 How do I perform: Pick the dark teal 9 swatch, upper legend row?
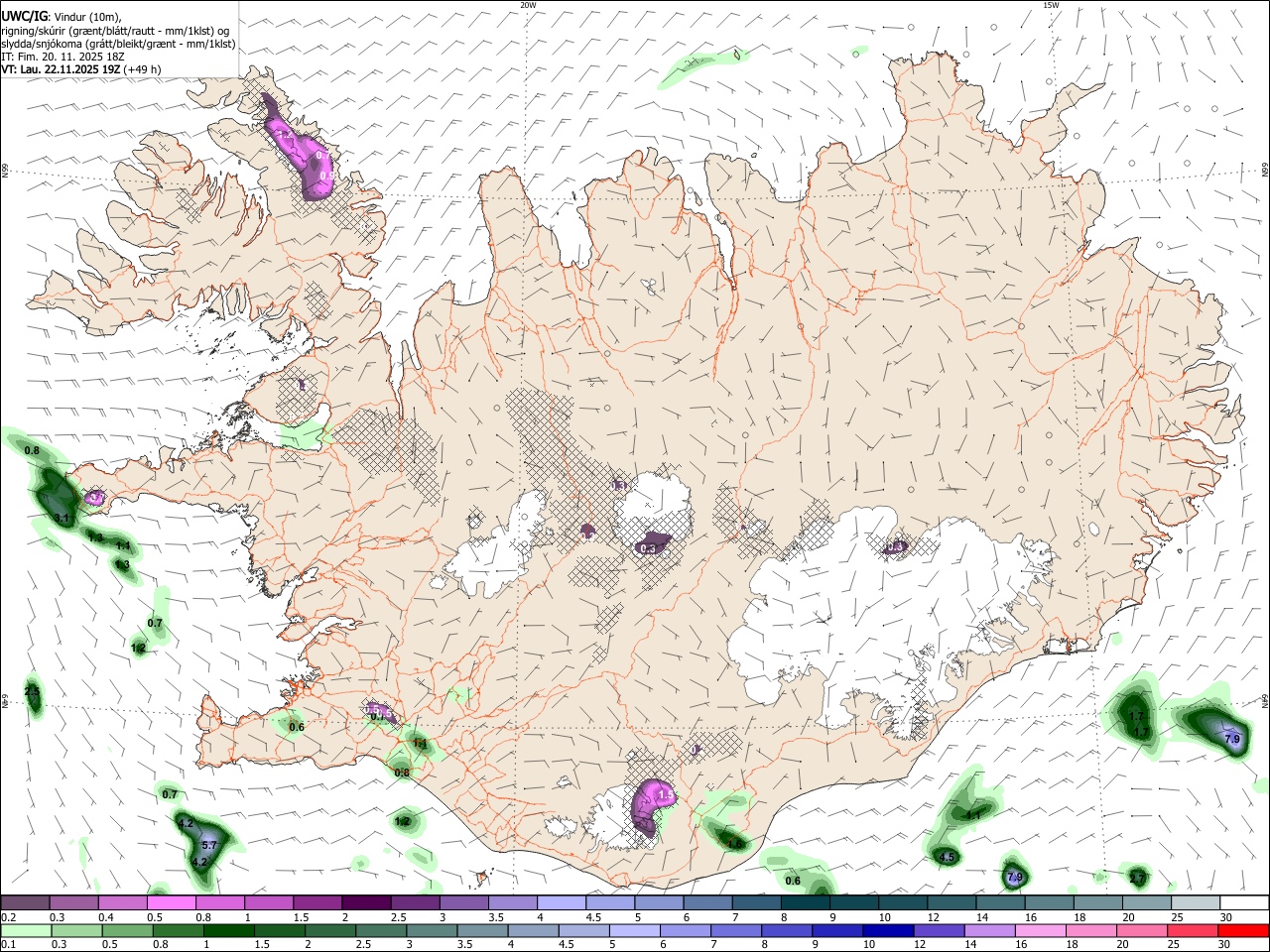[854, 902]
